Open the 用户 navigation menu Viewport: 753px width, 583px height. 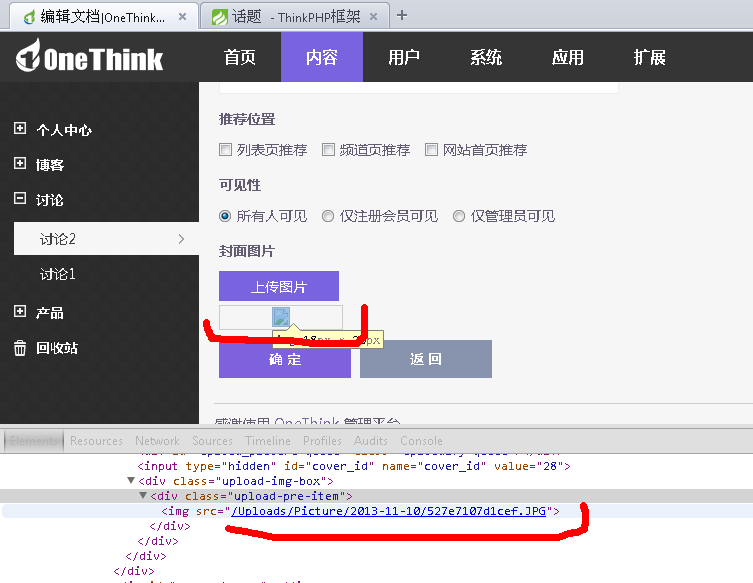[x=404, y=57]
